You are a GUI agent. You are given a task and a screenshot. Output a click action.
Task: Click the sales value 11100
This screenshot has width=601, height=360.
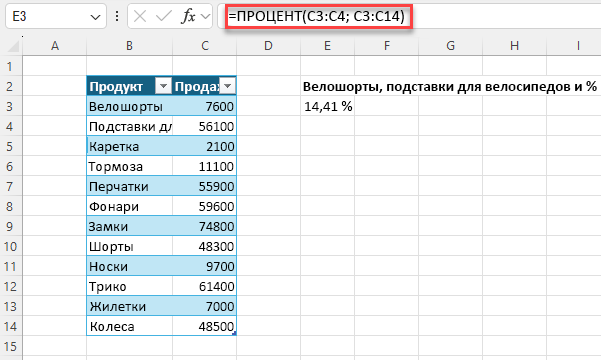[x=205, y=166]
